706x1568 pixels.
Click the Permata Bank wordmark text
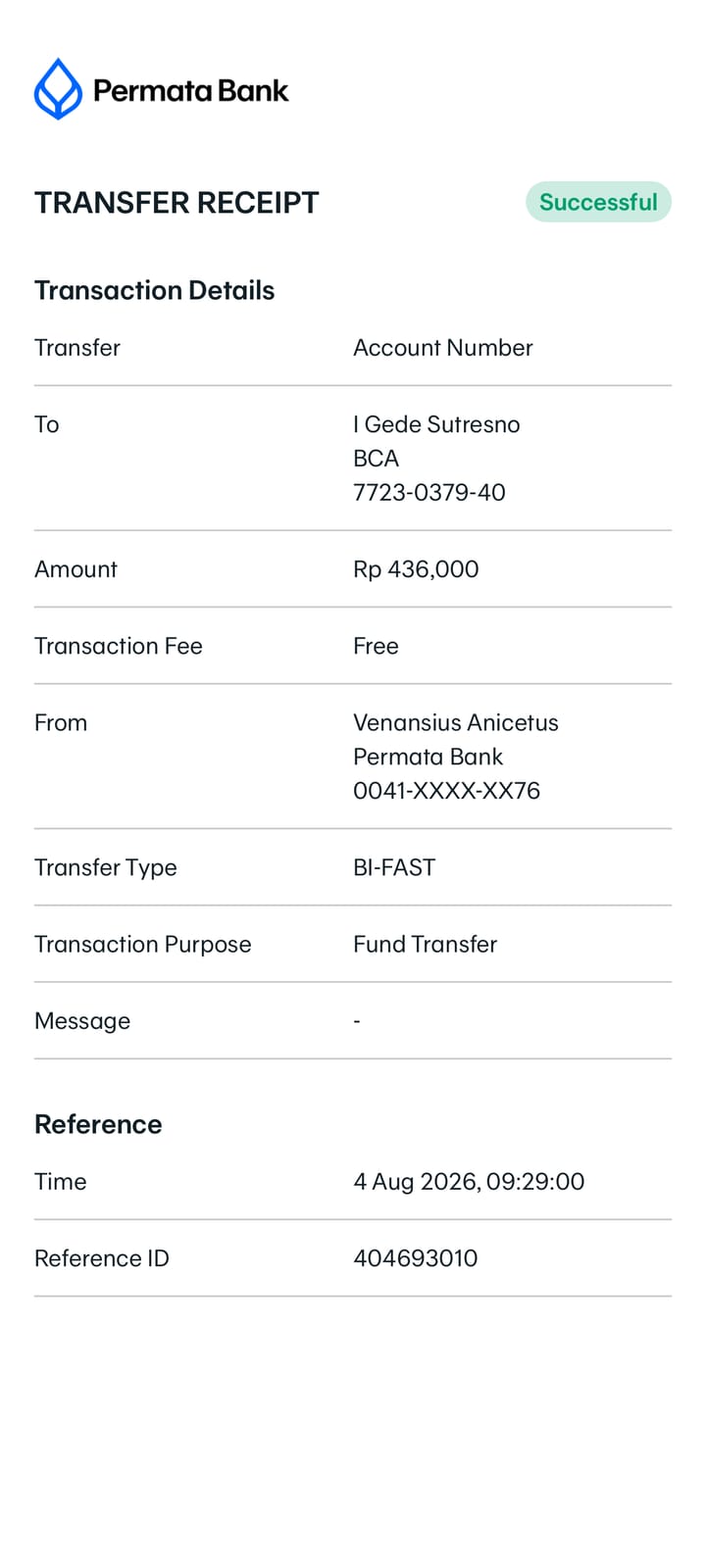(x=190, y=91)
